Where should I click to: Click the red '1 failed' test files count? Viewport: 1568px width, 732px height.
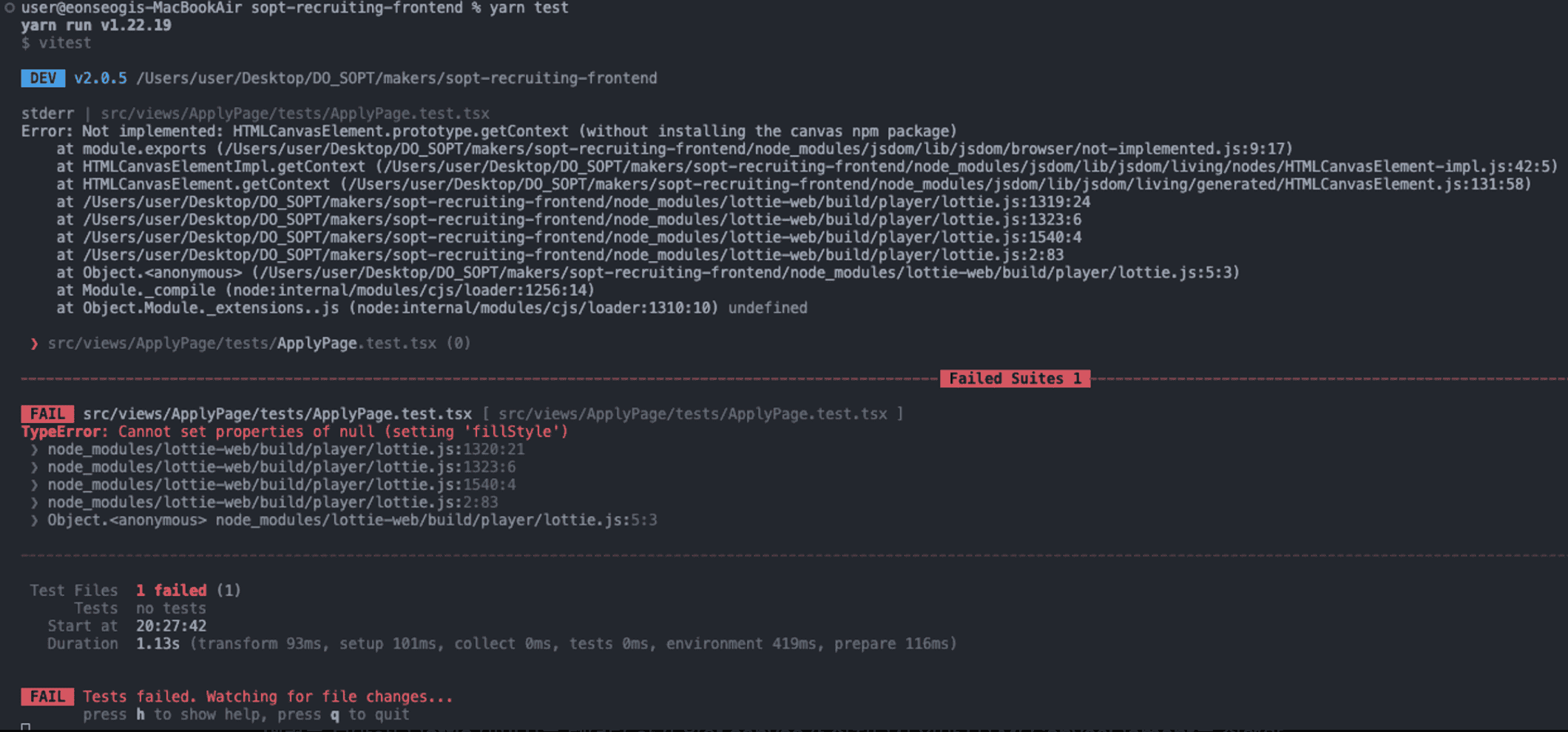[x=171, y=591]
